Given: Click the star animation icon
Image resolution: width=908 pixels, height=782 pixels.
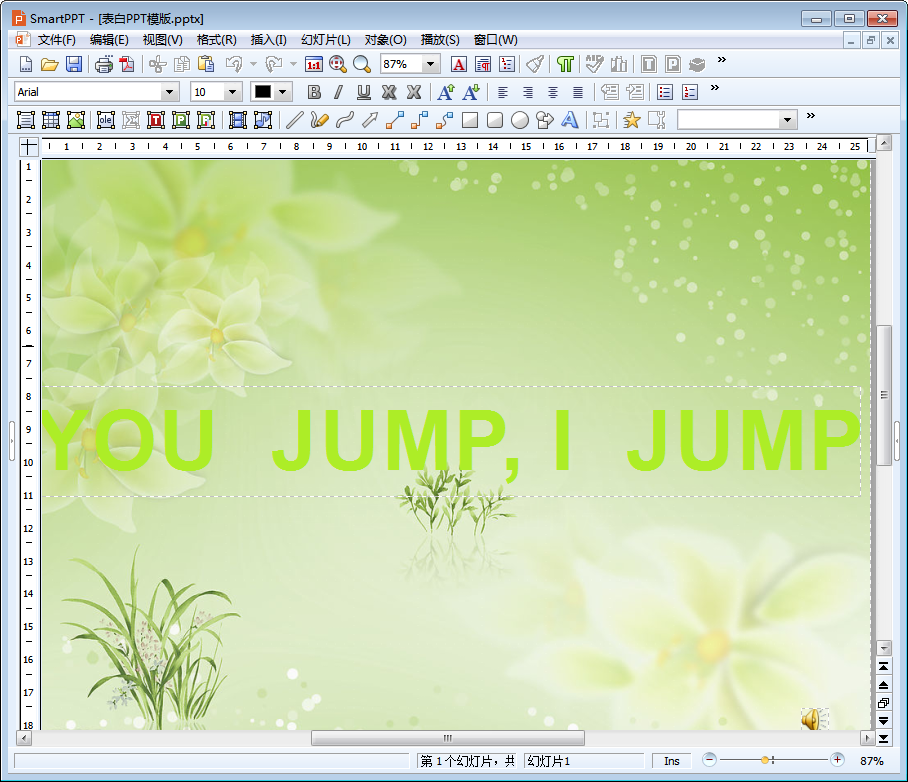Looking at the screenshot, I should (631, 120).
